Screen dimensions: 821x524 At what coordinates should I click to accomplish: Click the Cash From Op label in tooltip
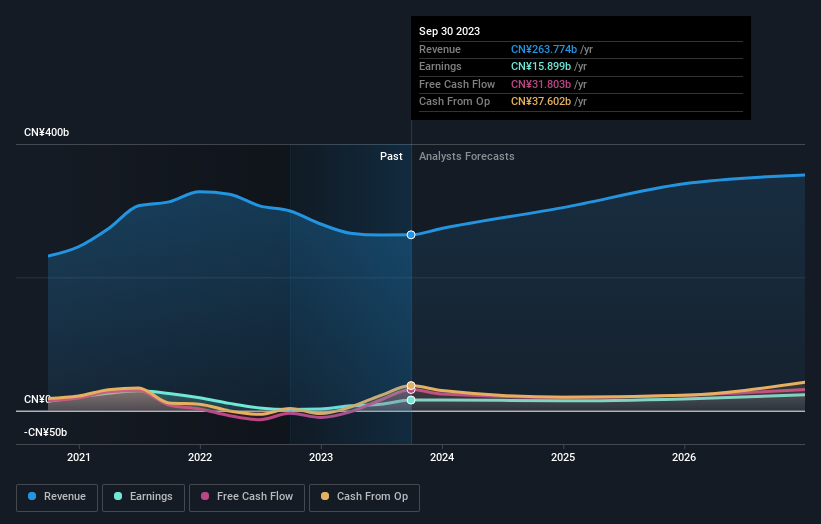coord(454,102)
